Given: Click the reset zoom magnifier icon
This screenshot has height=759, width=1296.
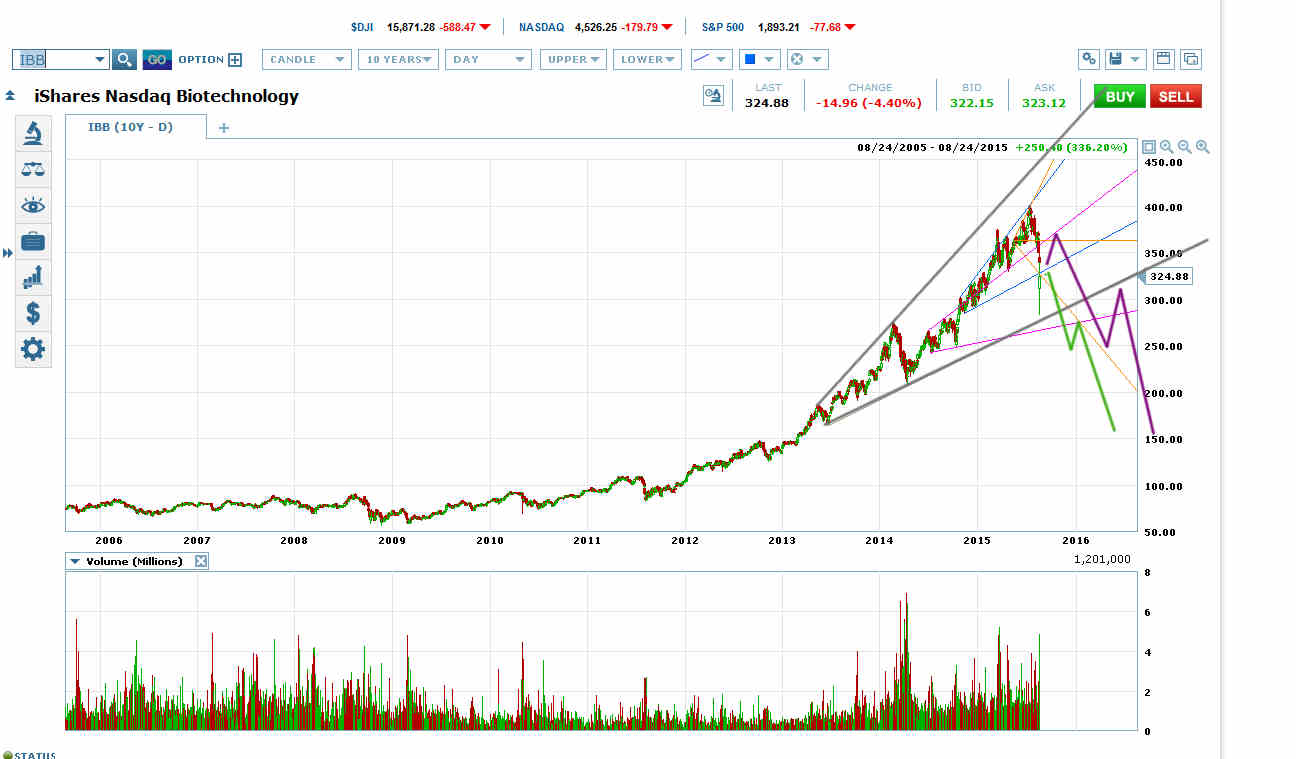Looking at the screenshot, I should point(1167,147).
